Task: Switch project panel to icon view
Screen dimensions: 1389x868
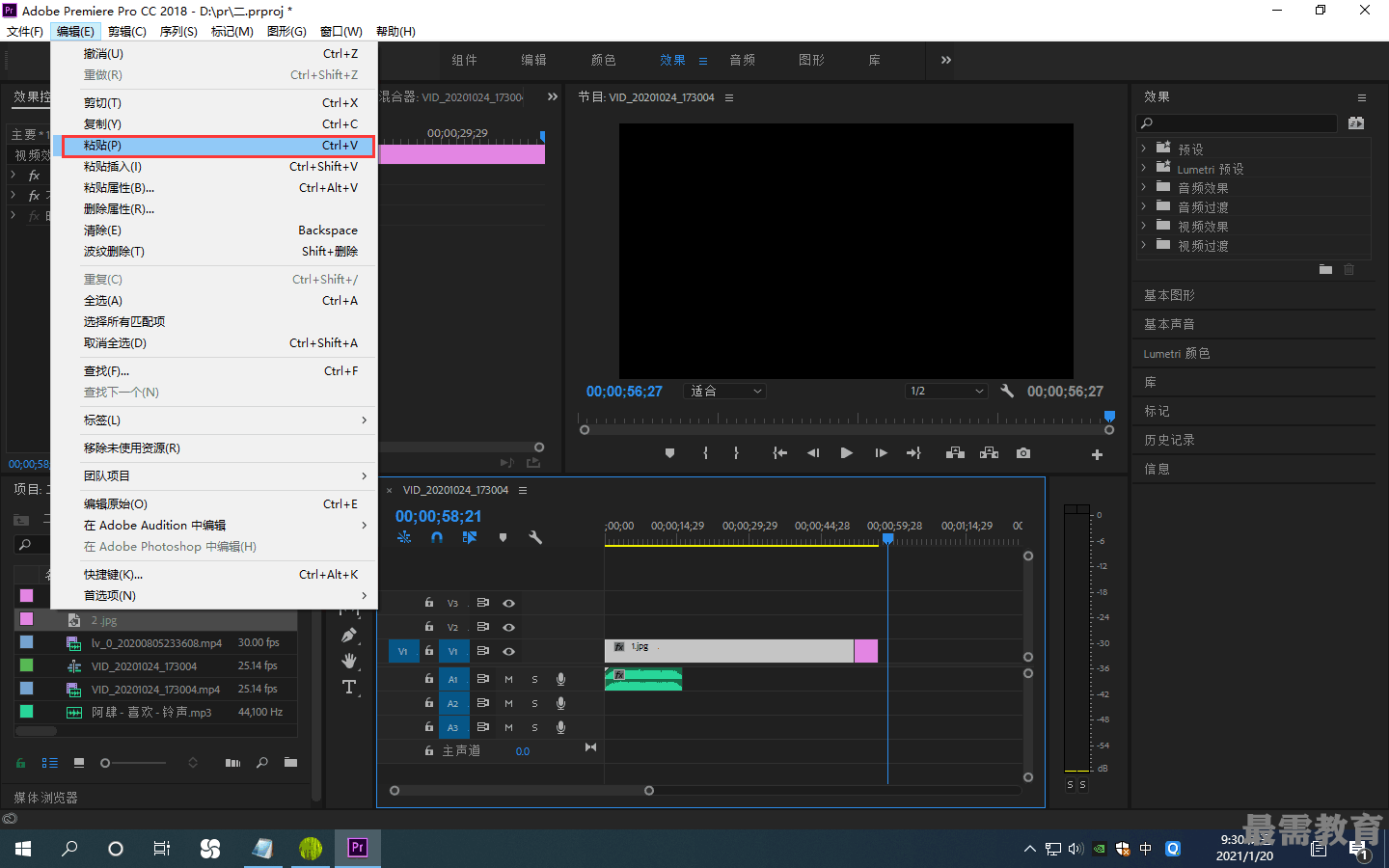Action: 79,763
